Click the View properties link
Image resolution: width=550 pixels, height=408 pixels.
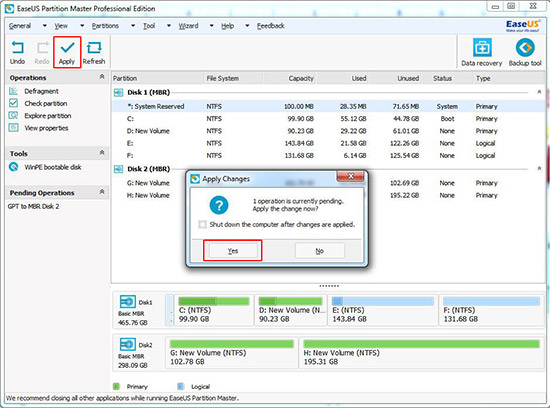(x=46, y=128)
